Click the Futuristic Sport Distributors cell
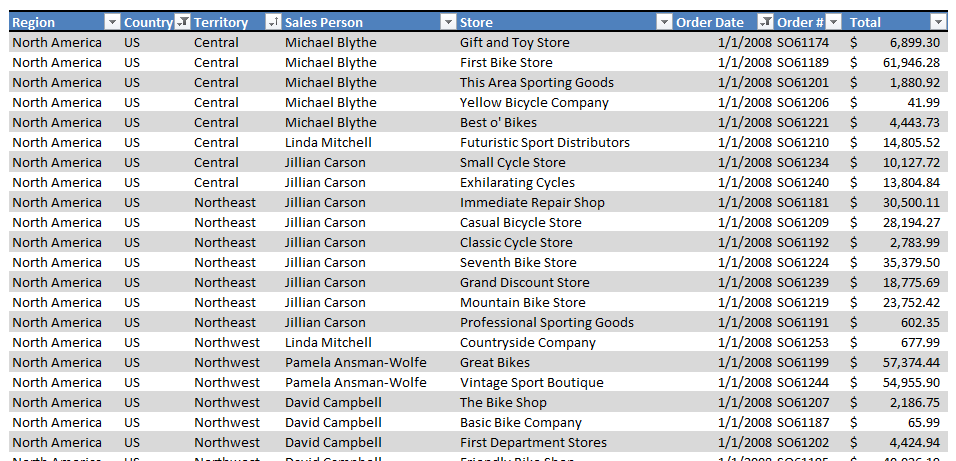Screen dimensions: 956x461 (x=565, y=143)
